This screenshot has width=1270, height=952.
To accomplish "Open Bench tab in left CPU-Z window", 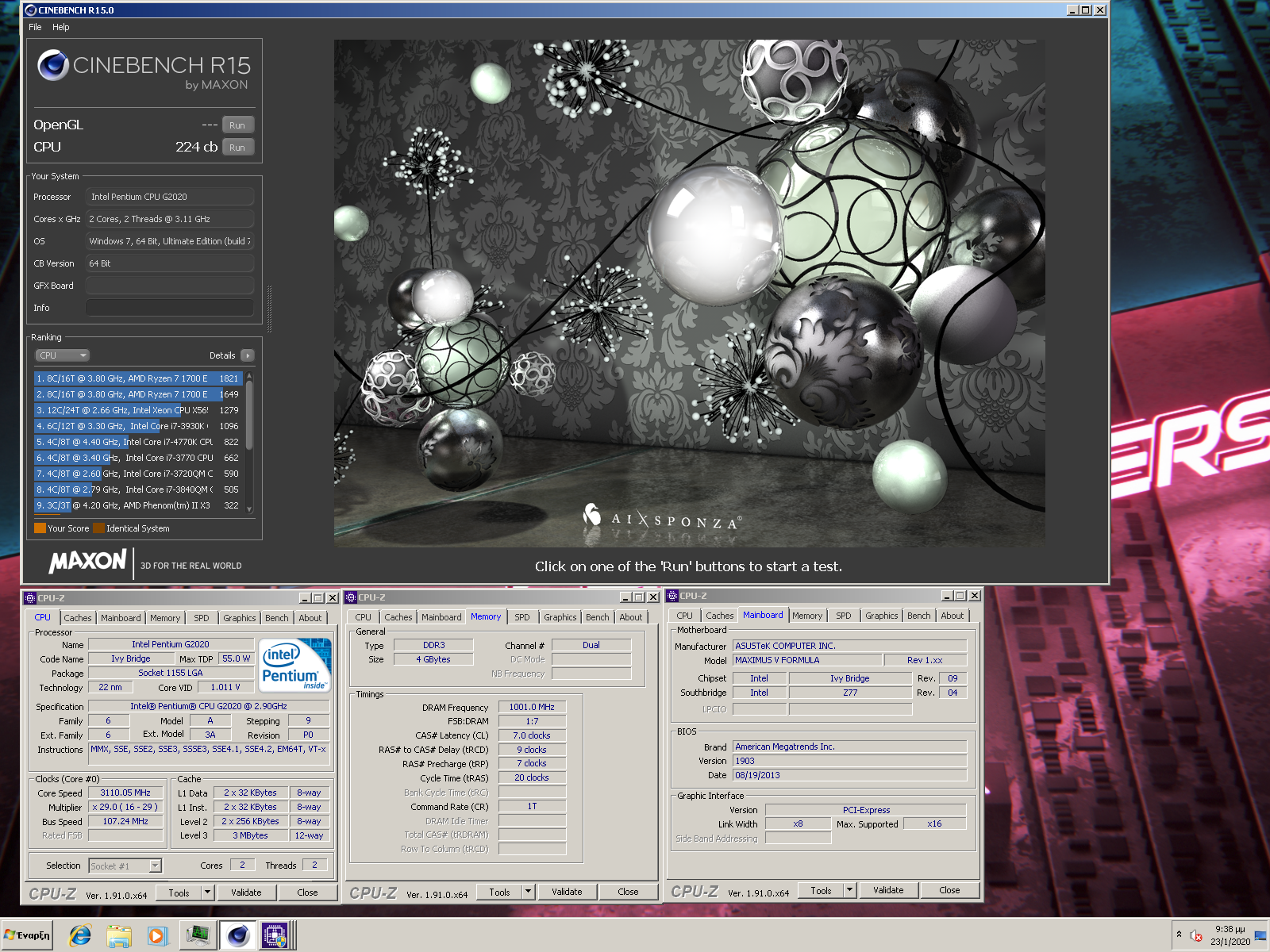I will click(x=277, y=618).
